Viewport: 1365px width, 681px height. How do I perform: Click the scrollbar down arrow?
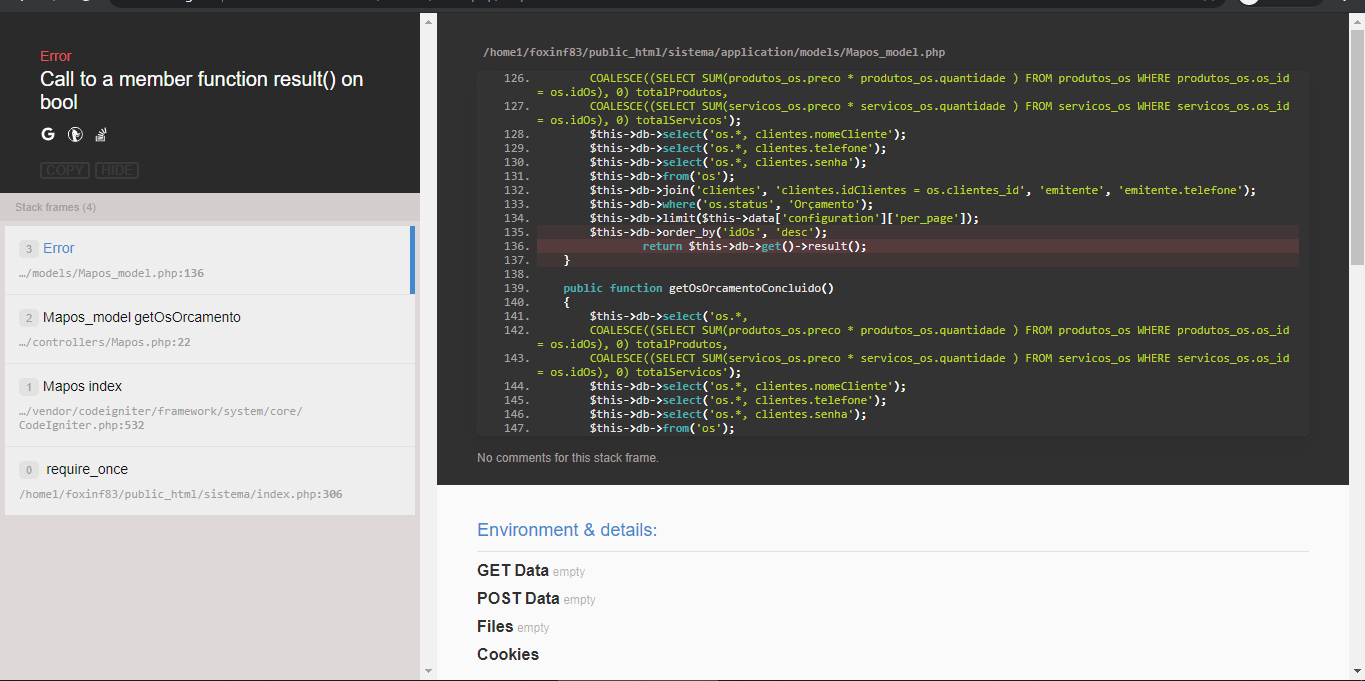[428, 670]
